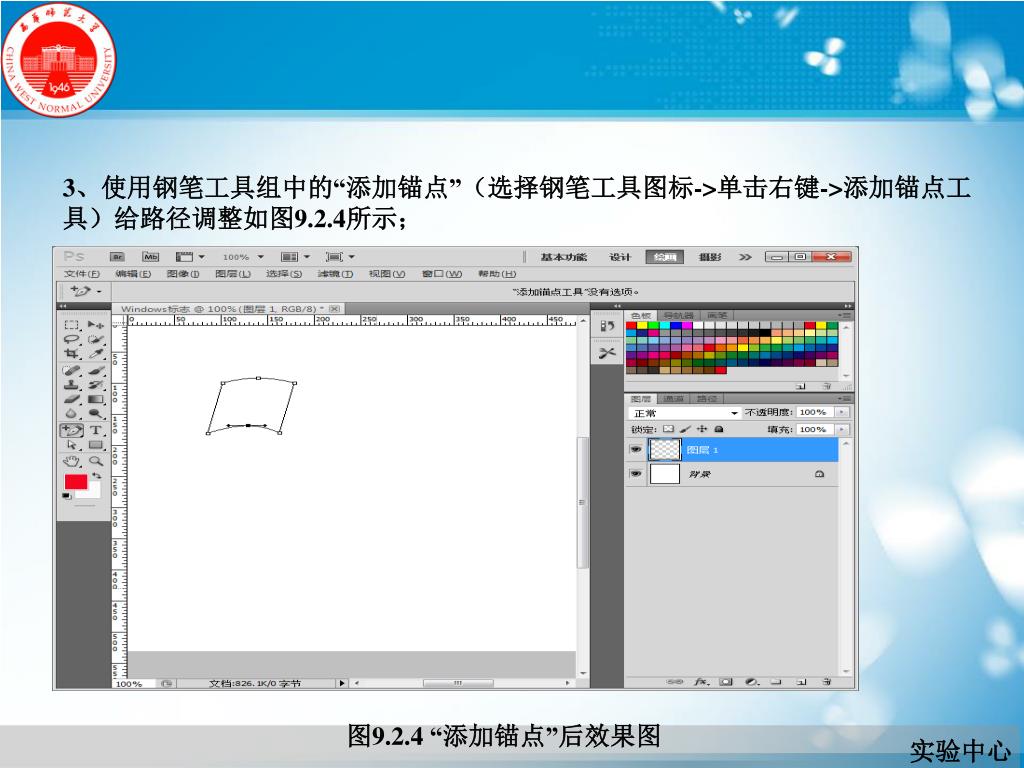Open the fill 填充 slider arrow
The image size is (1024, 768).
(842, 429)
